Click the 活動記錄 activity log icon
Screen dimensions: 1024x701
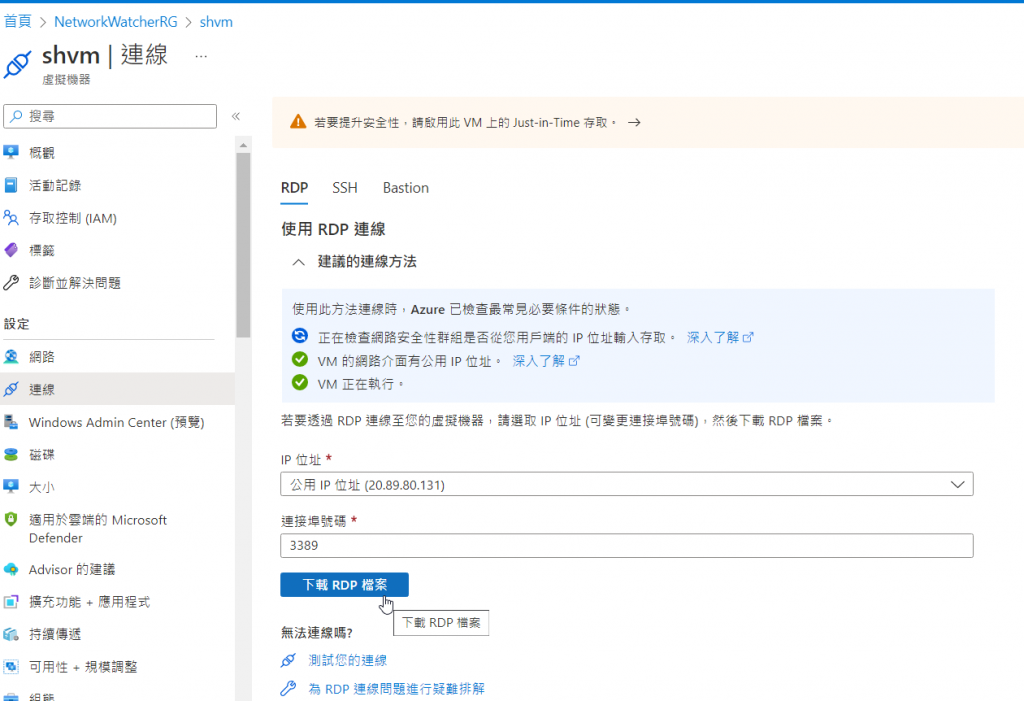[x=11, y=185]
